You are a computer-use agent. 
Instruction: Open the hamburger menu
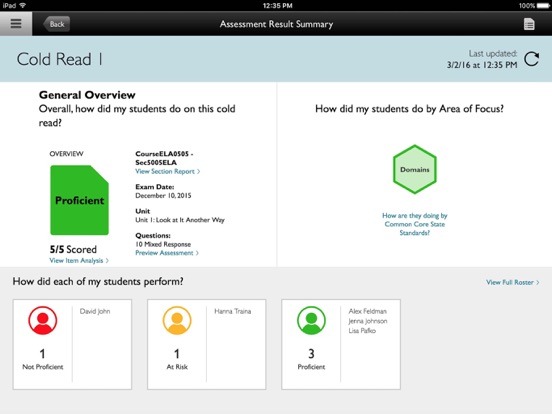(16, 24)
